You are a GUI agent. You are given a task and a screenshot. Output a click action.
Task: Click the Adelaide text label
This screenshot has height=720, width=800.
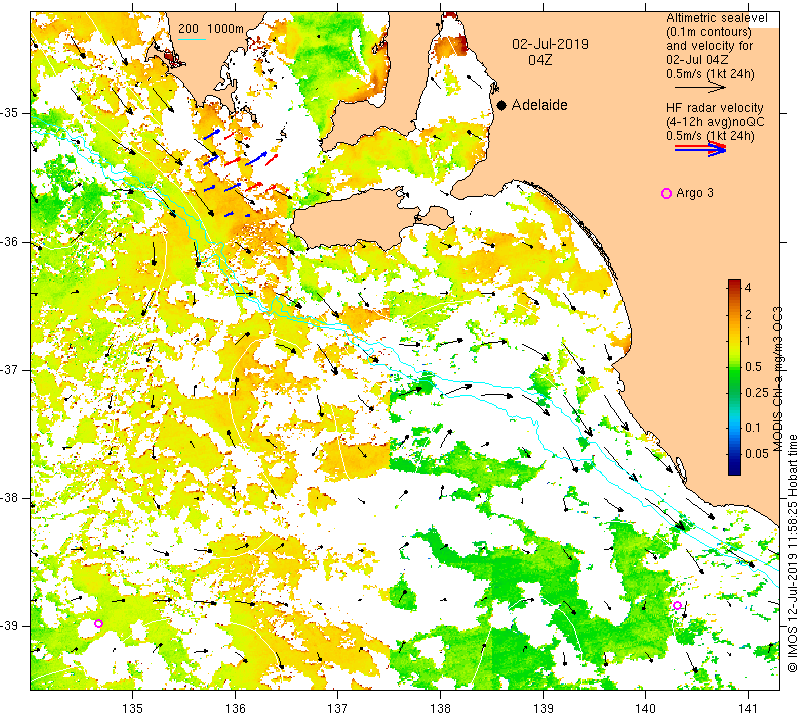click(x=539, y=105)
